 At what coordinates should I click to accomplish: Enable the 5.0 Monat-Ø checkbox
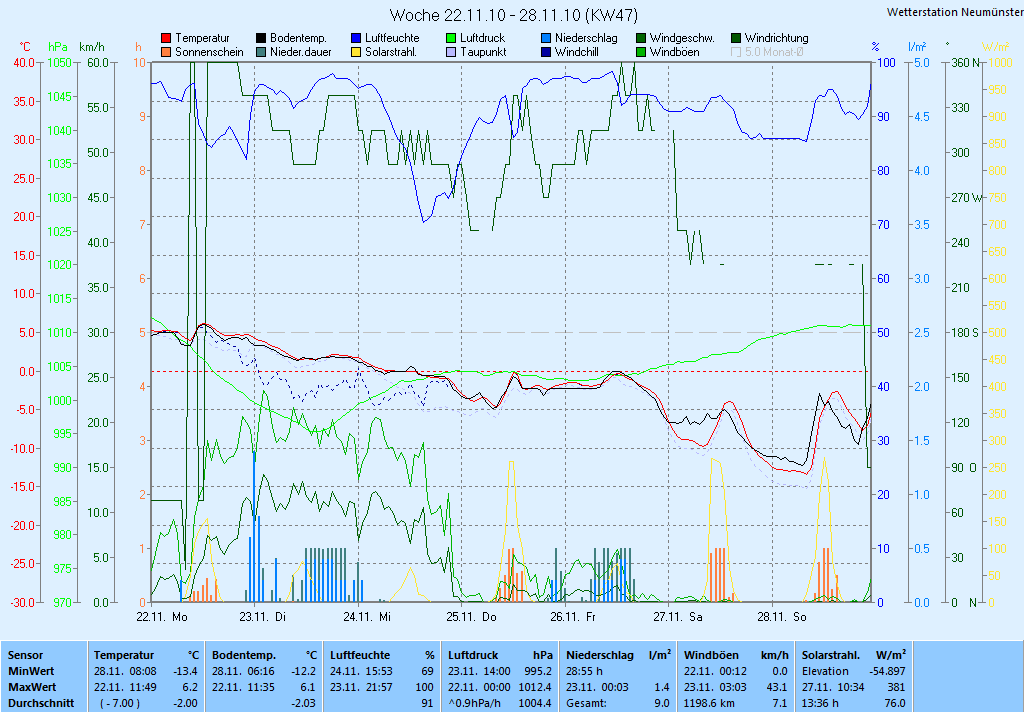click(x=737, y=52)
